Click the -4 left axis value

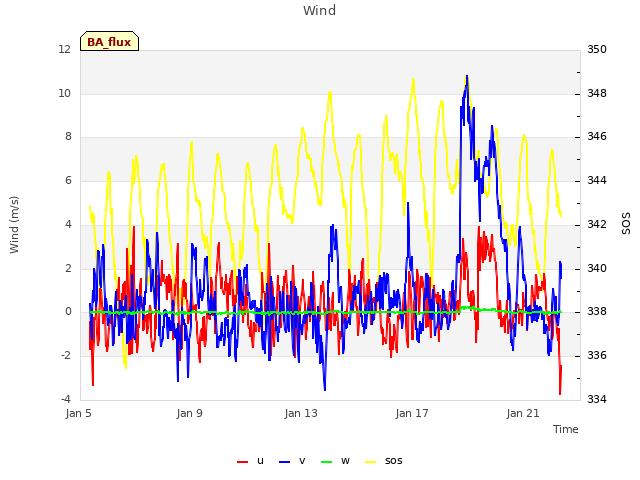tap(66, 399)
